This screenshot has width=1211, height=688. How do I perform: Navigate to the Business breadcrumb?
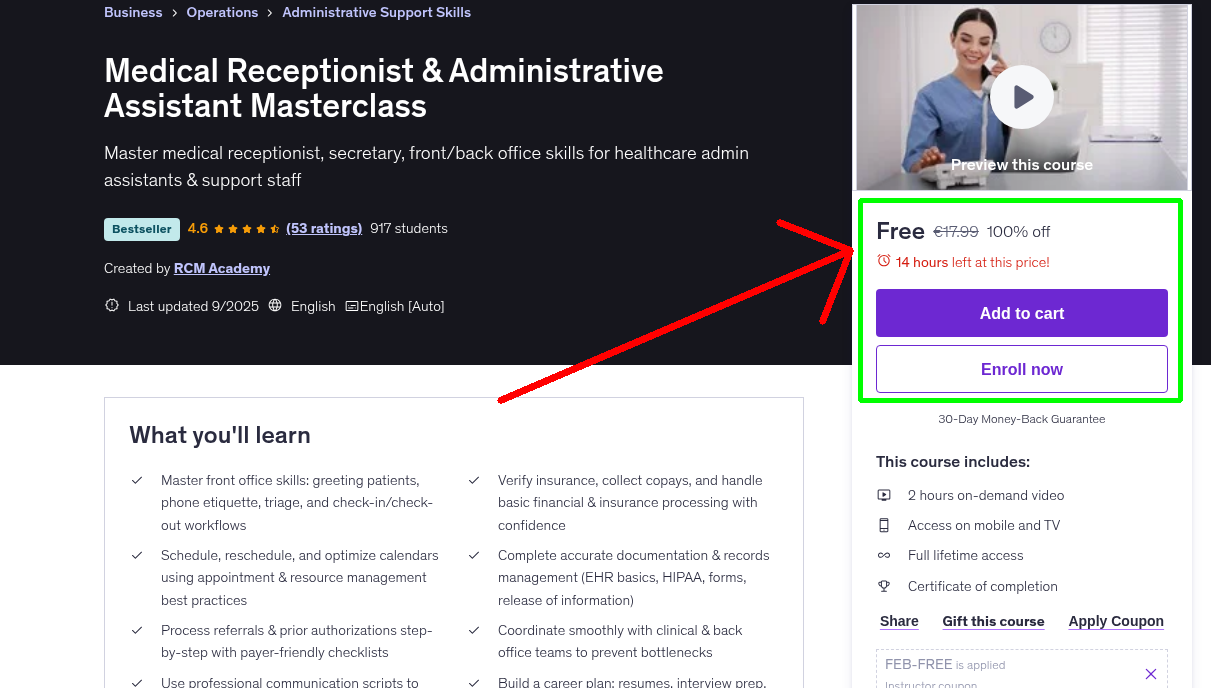[x=132, y=12]
